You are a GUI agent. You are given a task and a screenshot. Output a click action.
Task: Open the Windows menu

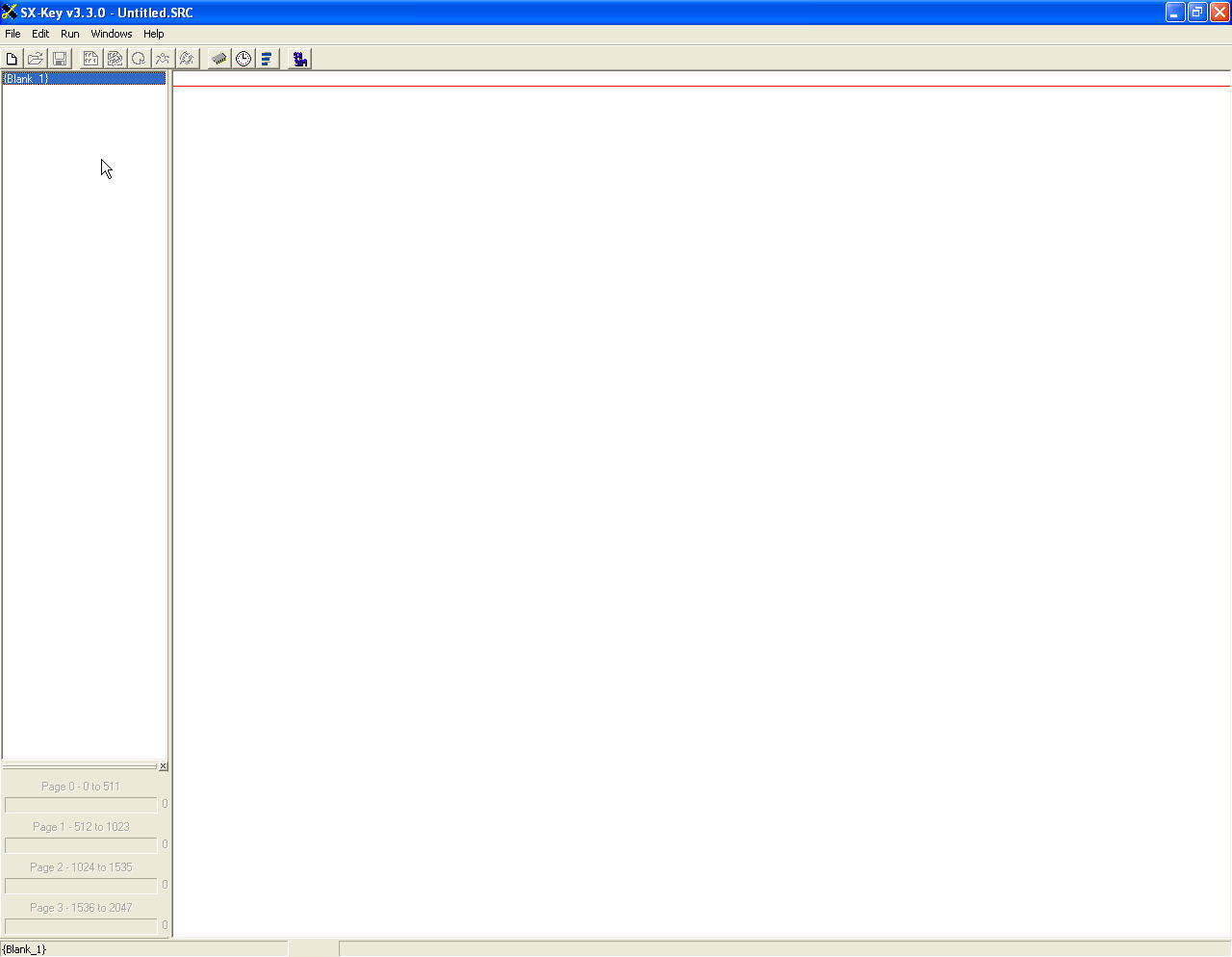coord(112,34)
